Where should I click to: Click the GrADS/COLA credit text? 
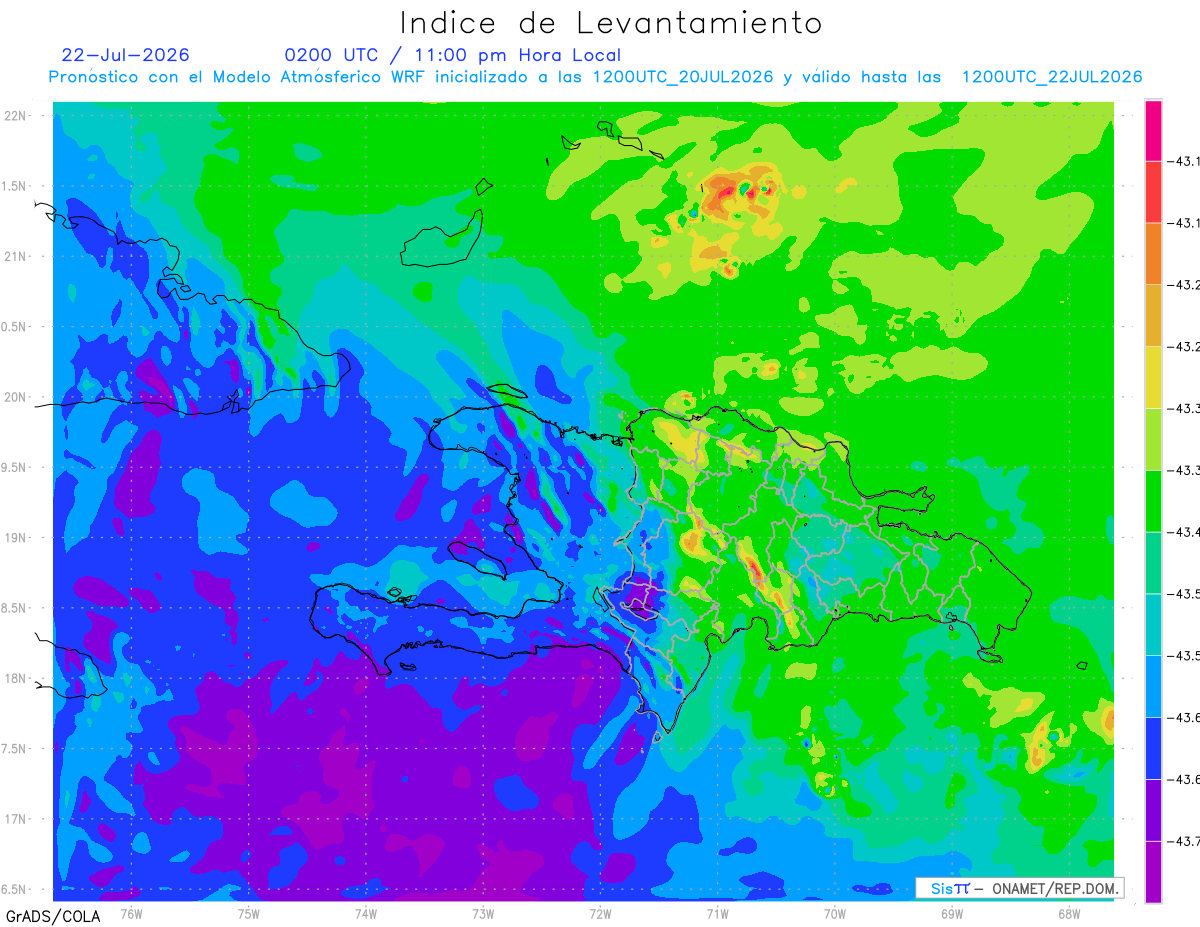[x=51, y=916]
